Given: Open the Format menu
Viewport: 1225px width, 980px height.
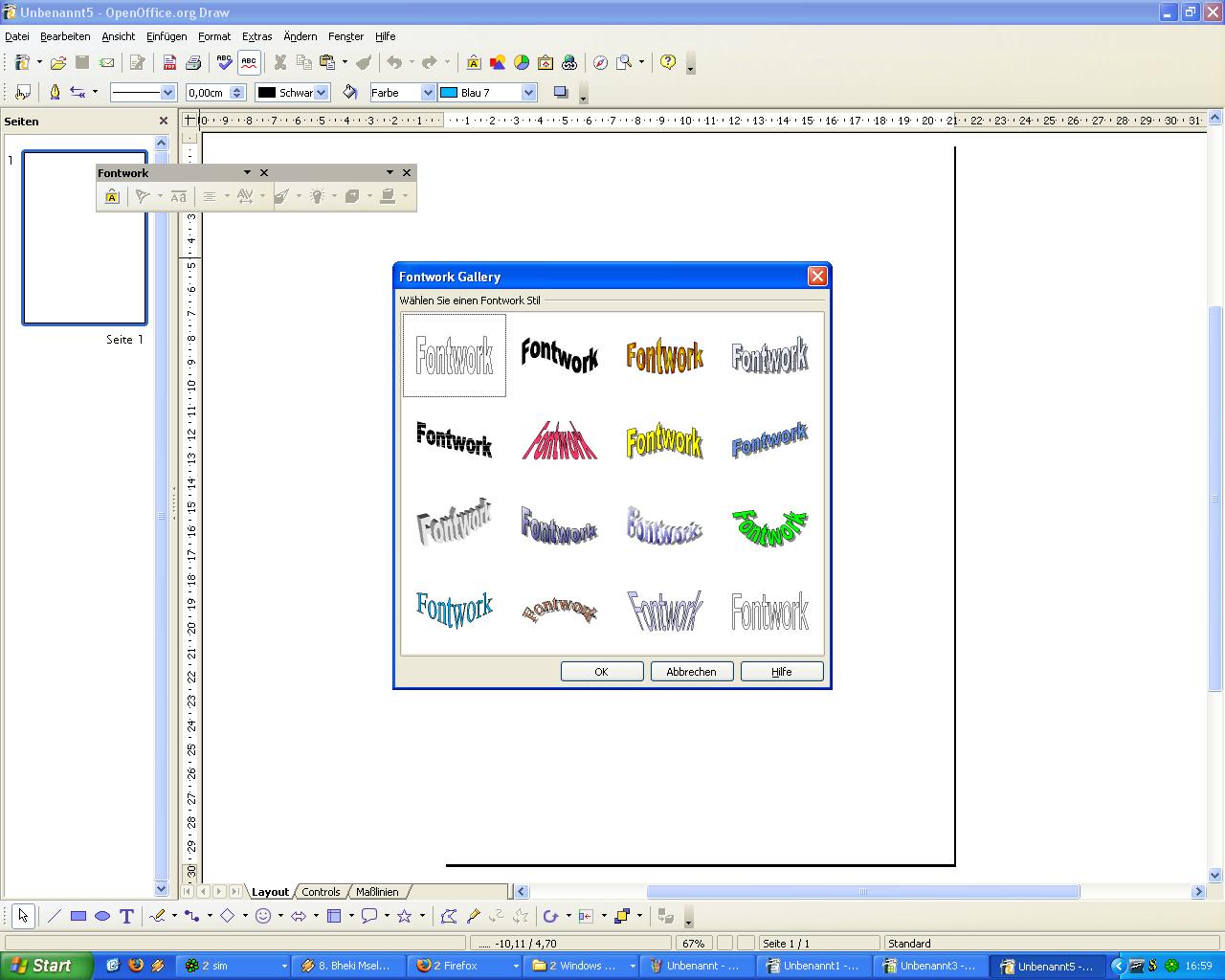Looking at the screenshot, I should [214, 36].
